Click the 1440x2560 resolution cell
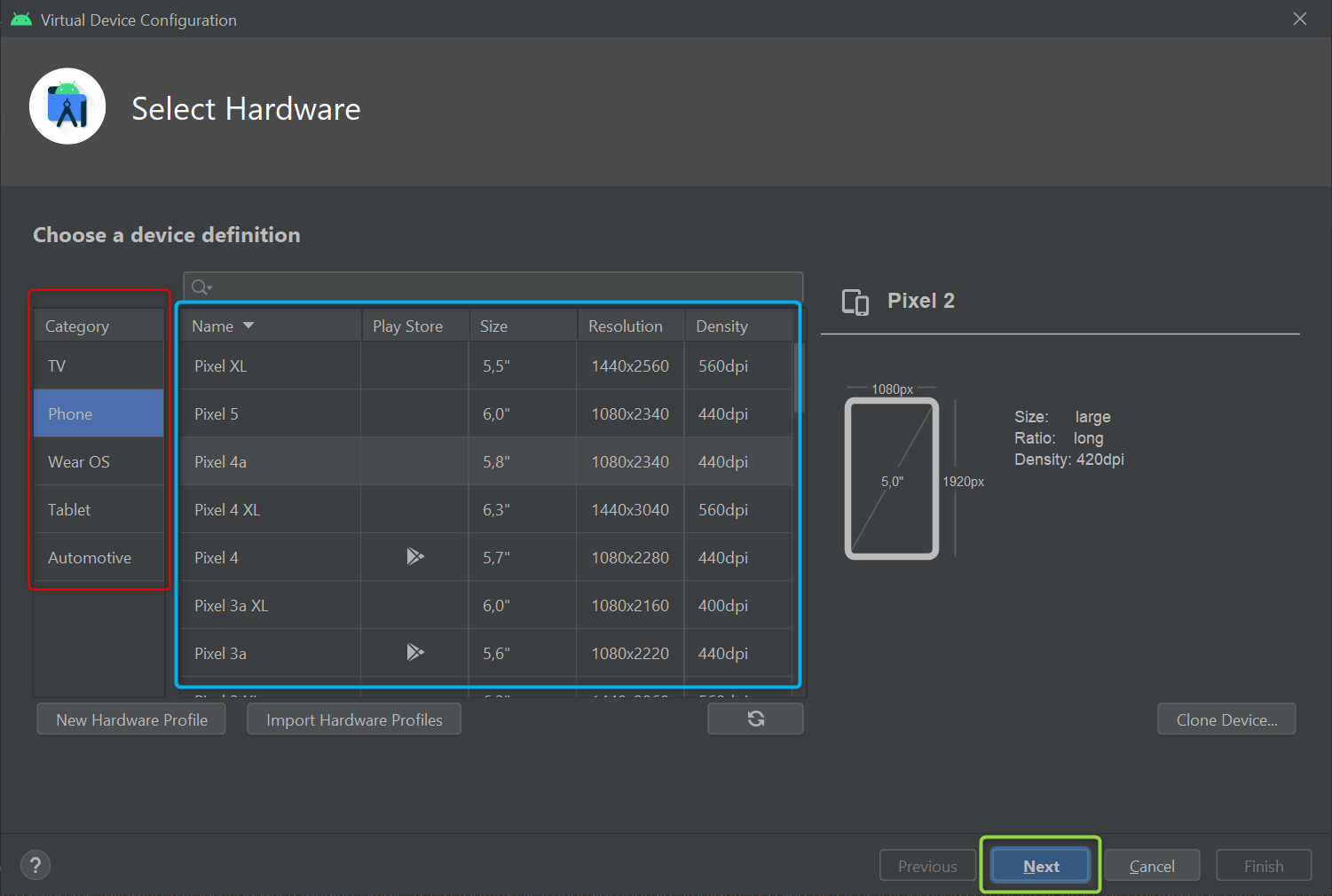 (630, 365)
